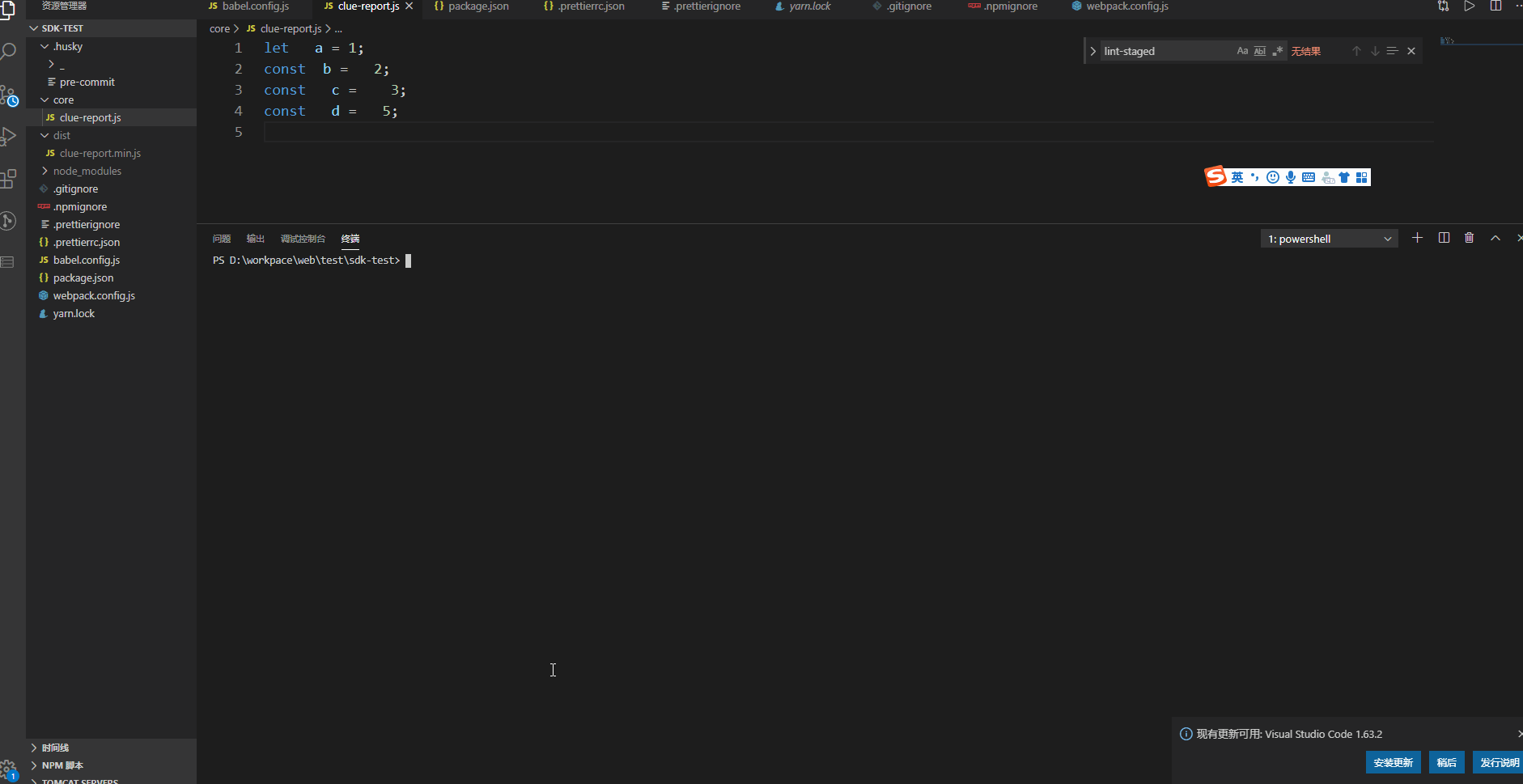Viewport: 1523px width, 784px height.
Task: Open the Run and Debug view
Action: [8, 137]
